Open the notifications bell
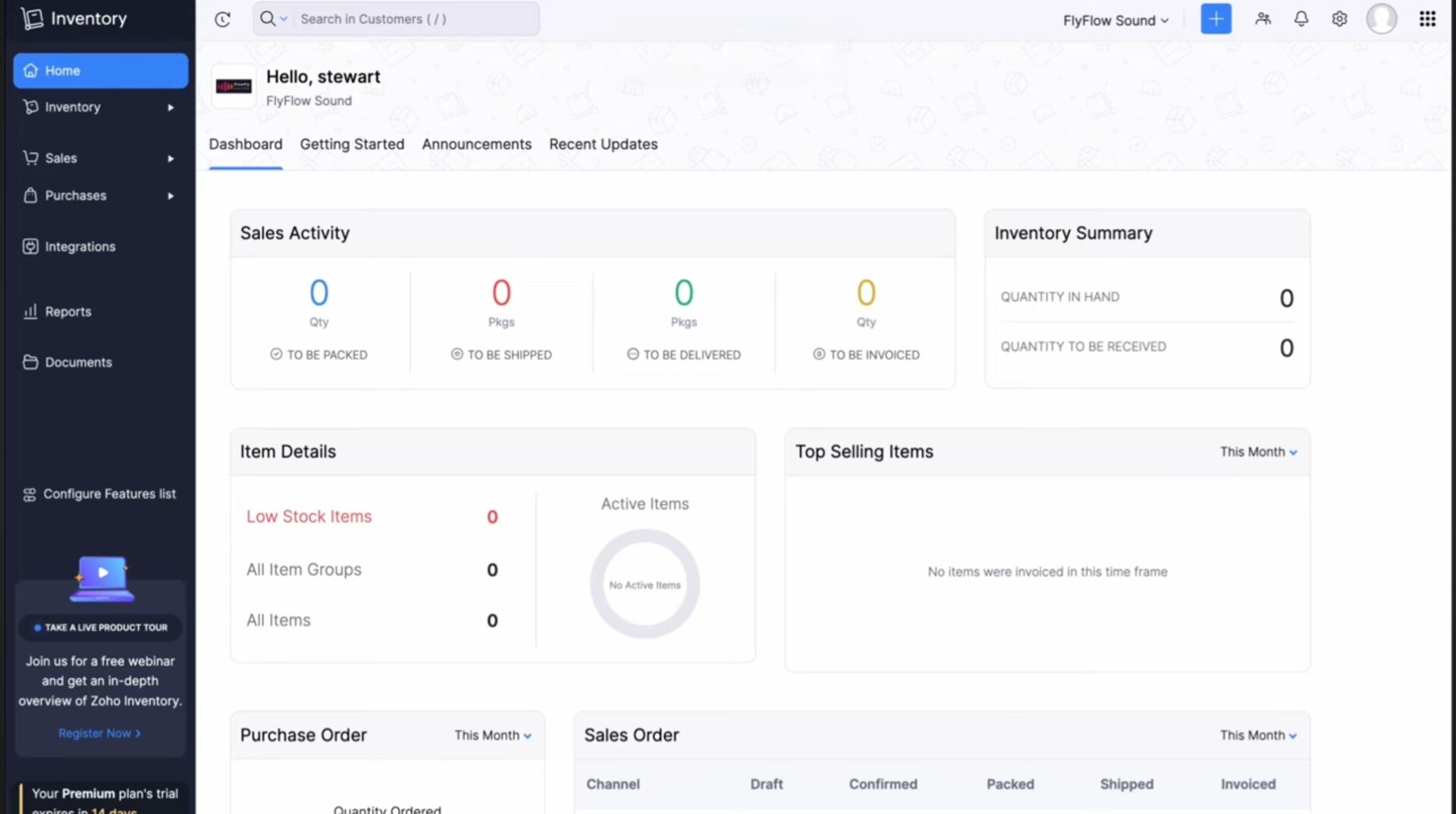The width and height of the screenshot is (1456, 814). click(1301, 19)
